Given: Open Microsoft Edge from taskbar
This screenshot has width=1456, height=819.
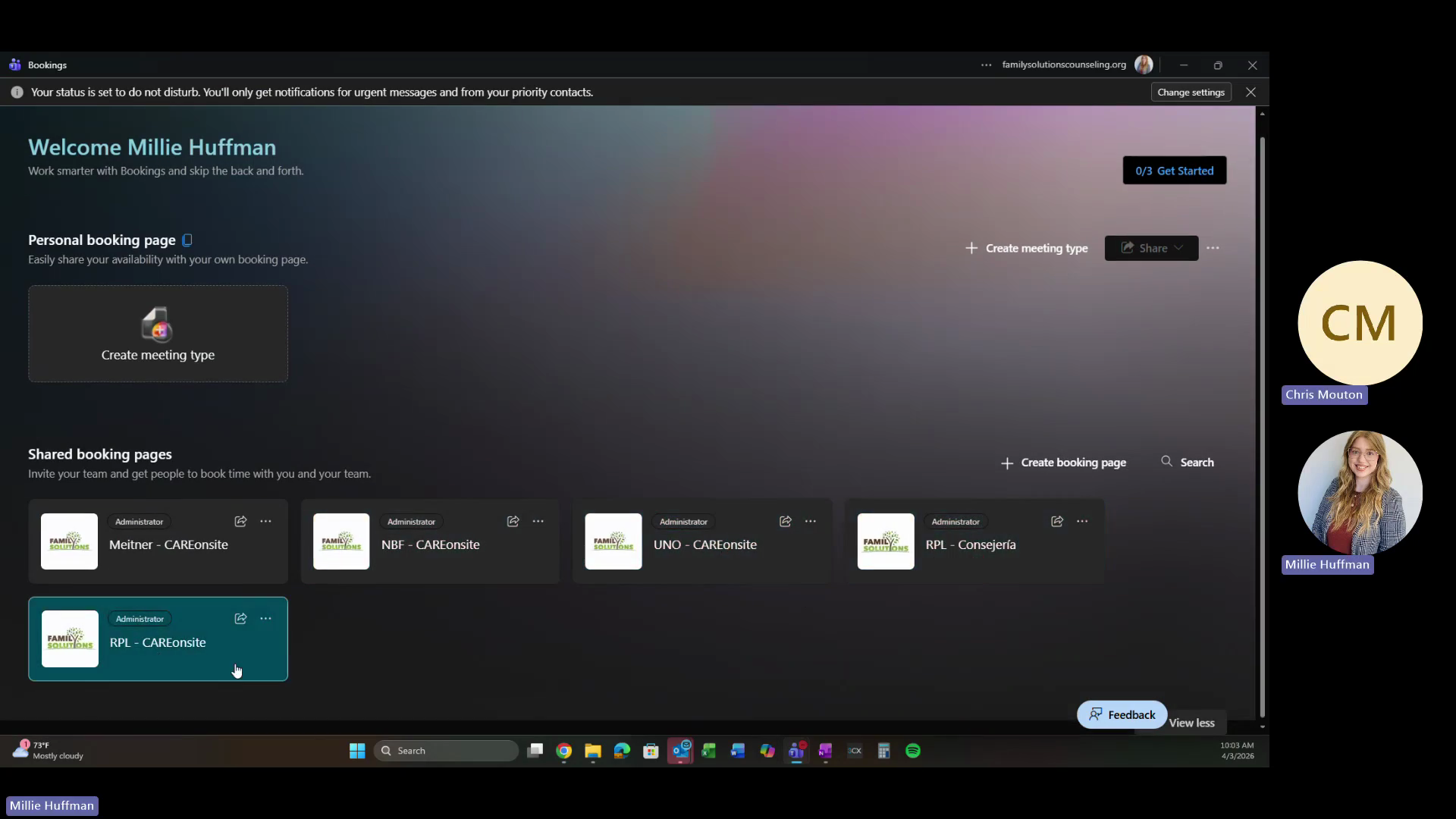Looking at the screenshot, I should tap(622, 751).
